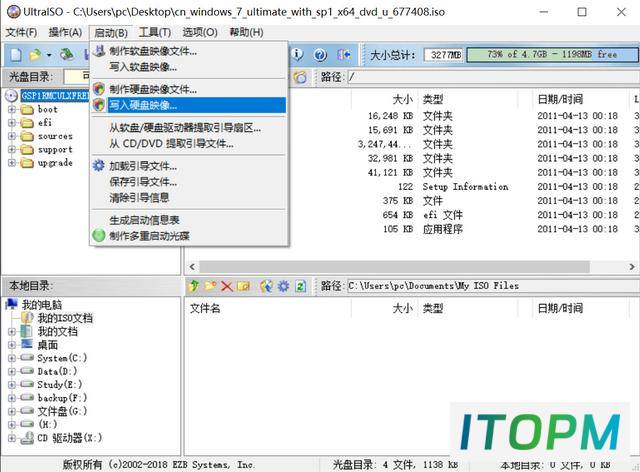Click the 我的ISO文档 folder icon
This screenshot has width=640, height=472.
click(x=27, y=318)
